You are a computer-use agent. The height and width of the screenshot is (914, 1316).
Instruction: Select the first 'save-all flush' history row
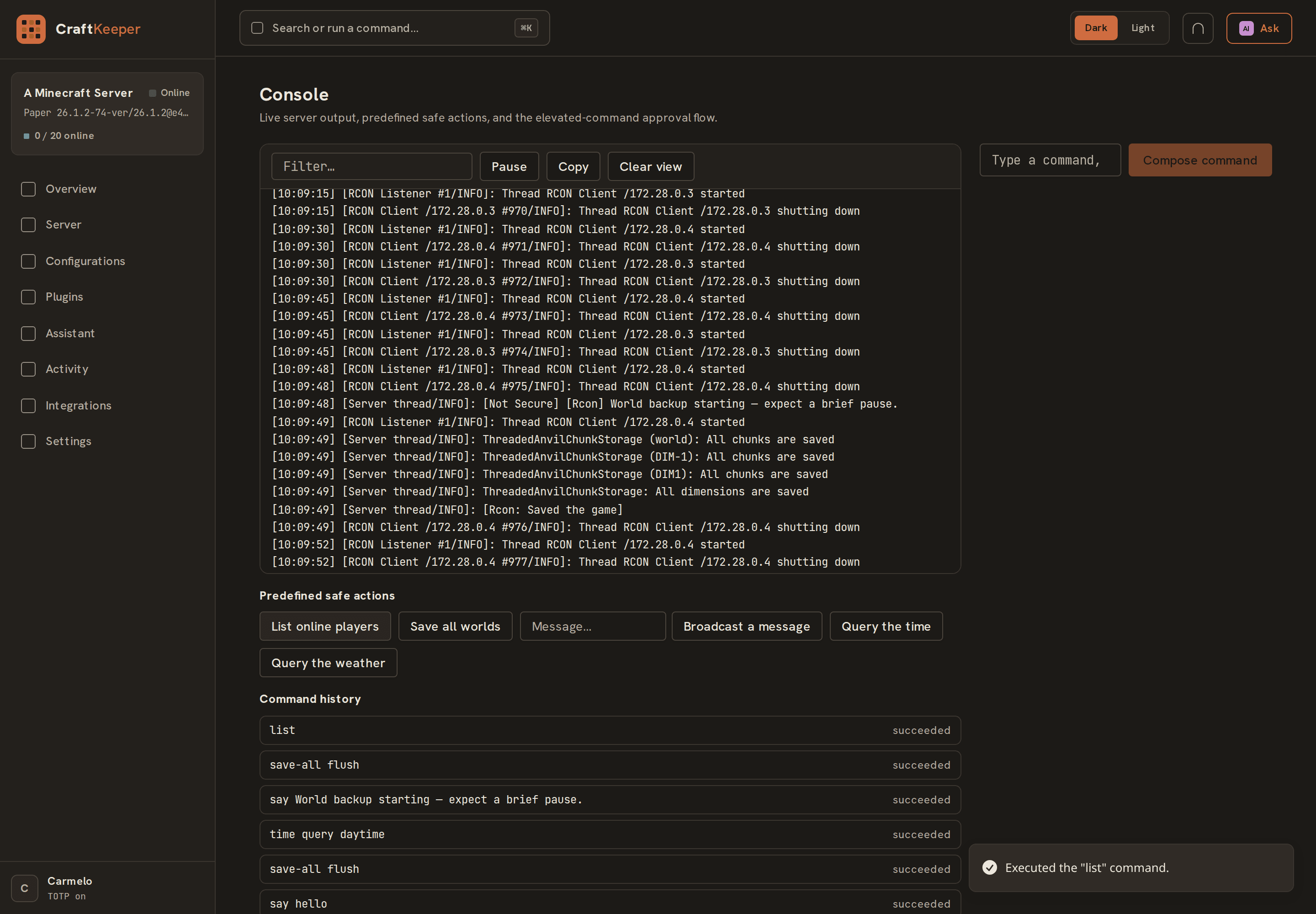(x=610, y=765)
